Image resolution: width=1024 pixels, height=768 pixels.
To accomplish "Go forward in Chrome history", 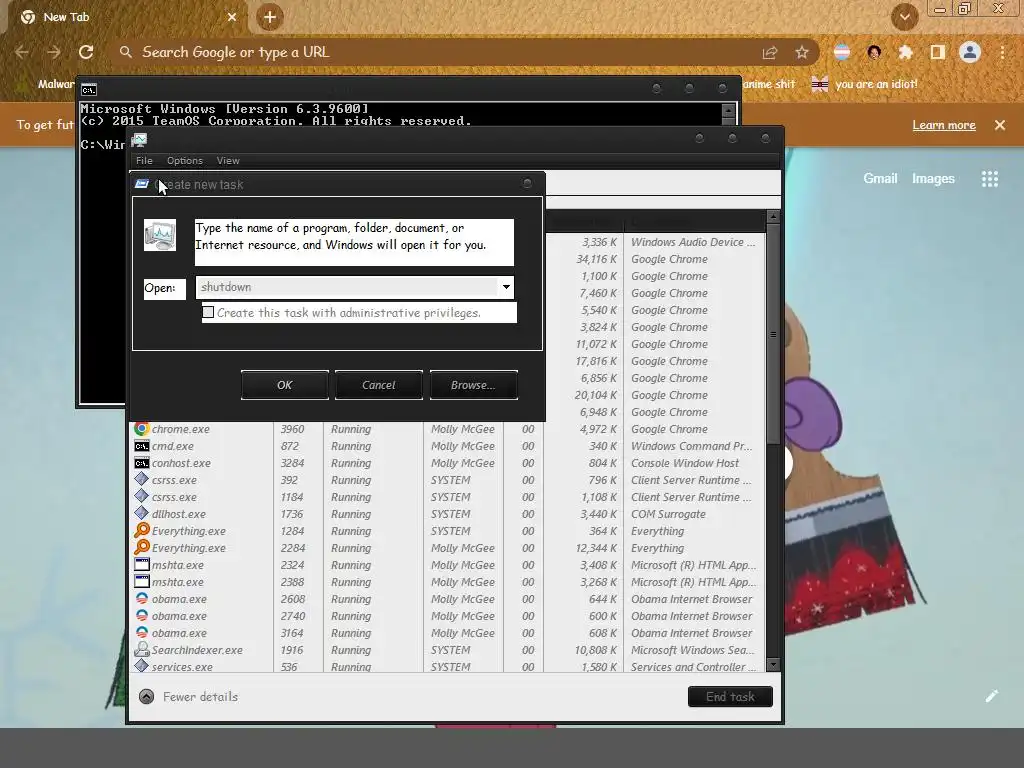I will point(54,52).
